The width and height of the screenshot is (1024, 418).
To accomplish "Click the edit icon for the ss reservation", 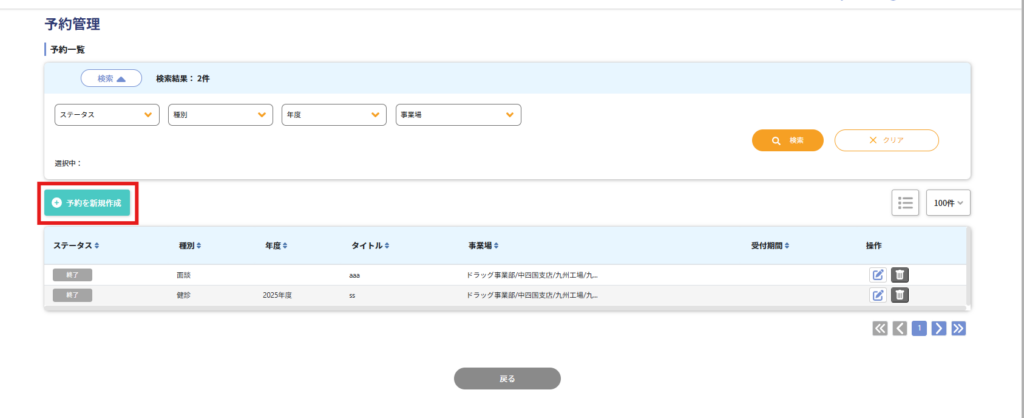I will [877, 295].
